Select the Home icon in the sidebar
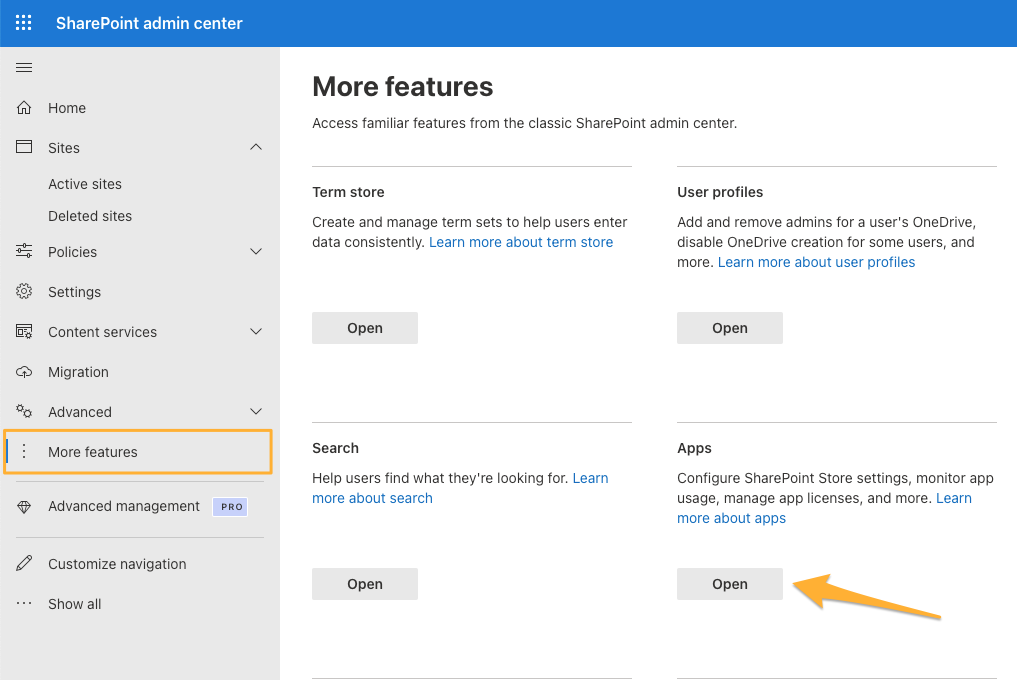The width and height of the screenshot is (1017, 680). [24, 108]
